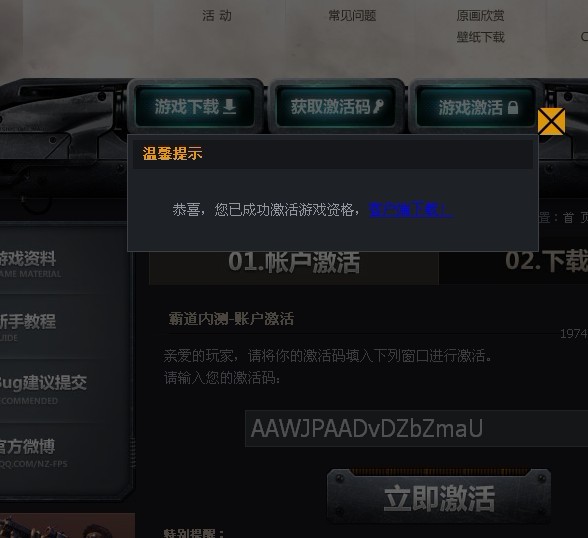This screenshot has height=538, width=588.
Task: Open 新手教程 in the sidebar
Action: click(x=28, y=326)
